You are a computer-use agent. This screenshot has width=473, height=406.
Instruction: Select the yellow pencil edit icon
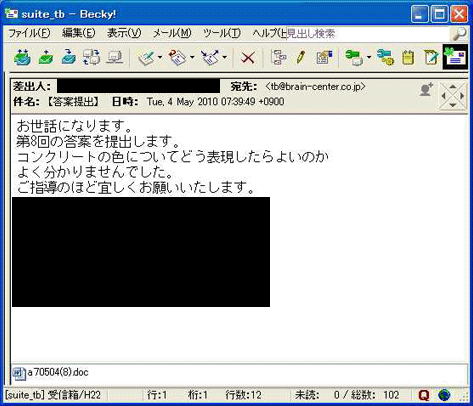[x=300, y=57]
